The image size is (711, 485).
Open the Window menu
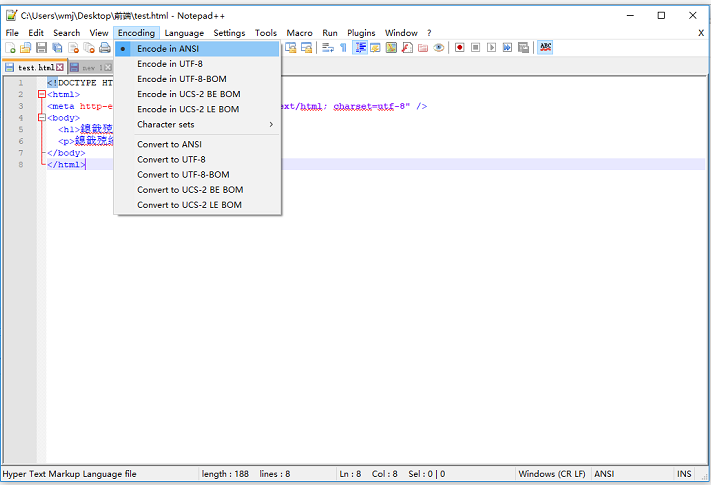pos(401,33)
